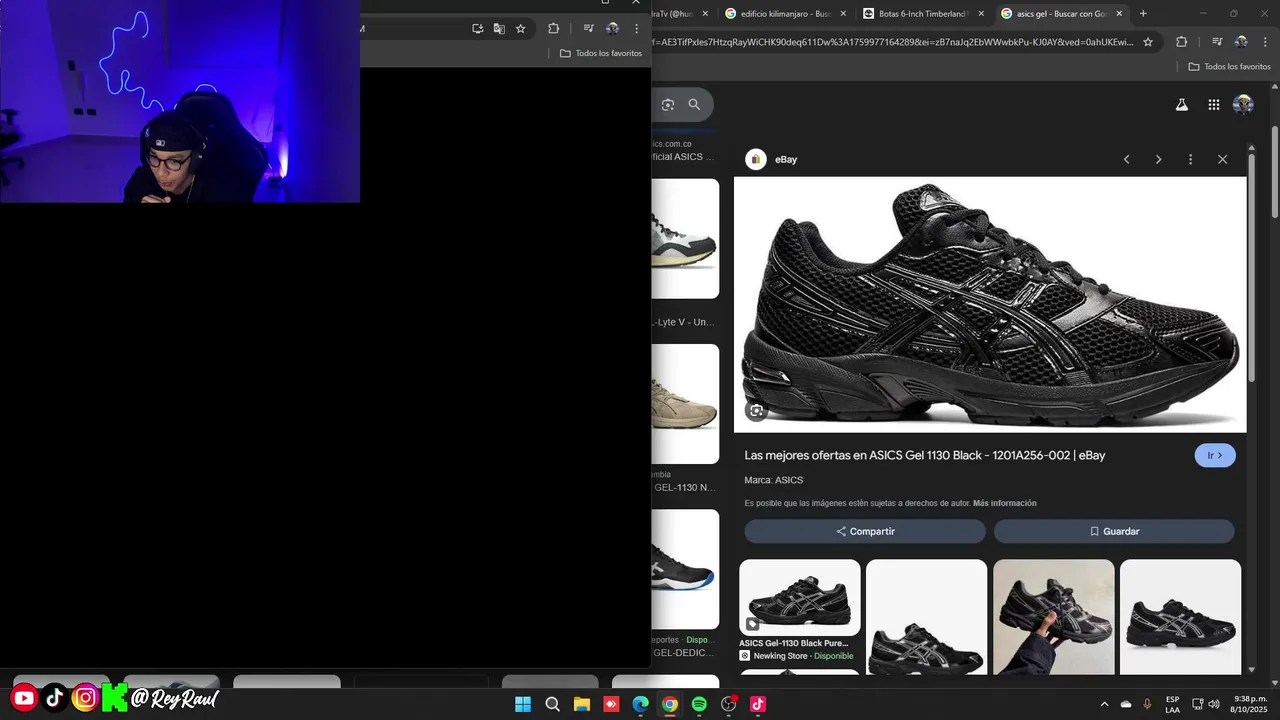
Task: Close the edificio kilimanjaro tab
Action: click(843, 14)
